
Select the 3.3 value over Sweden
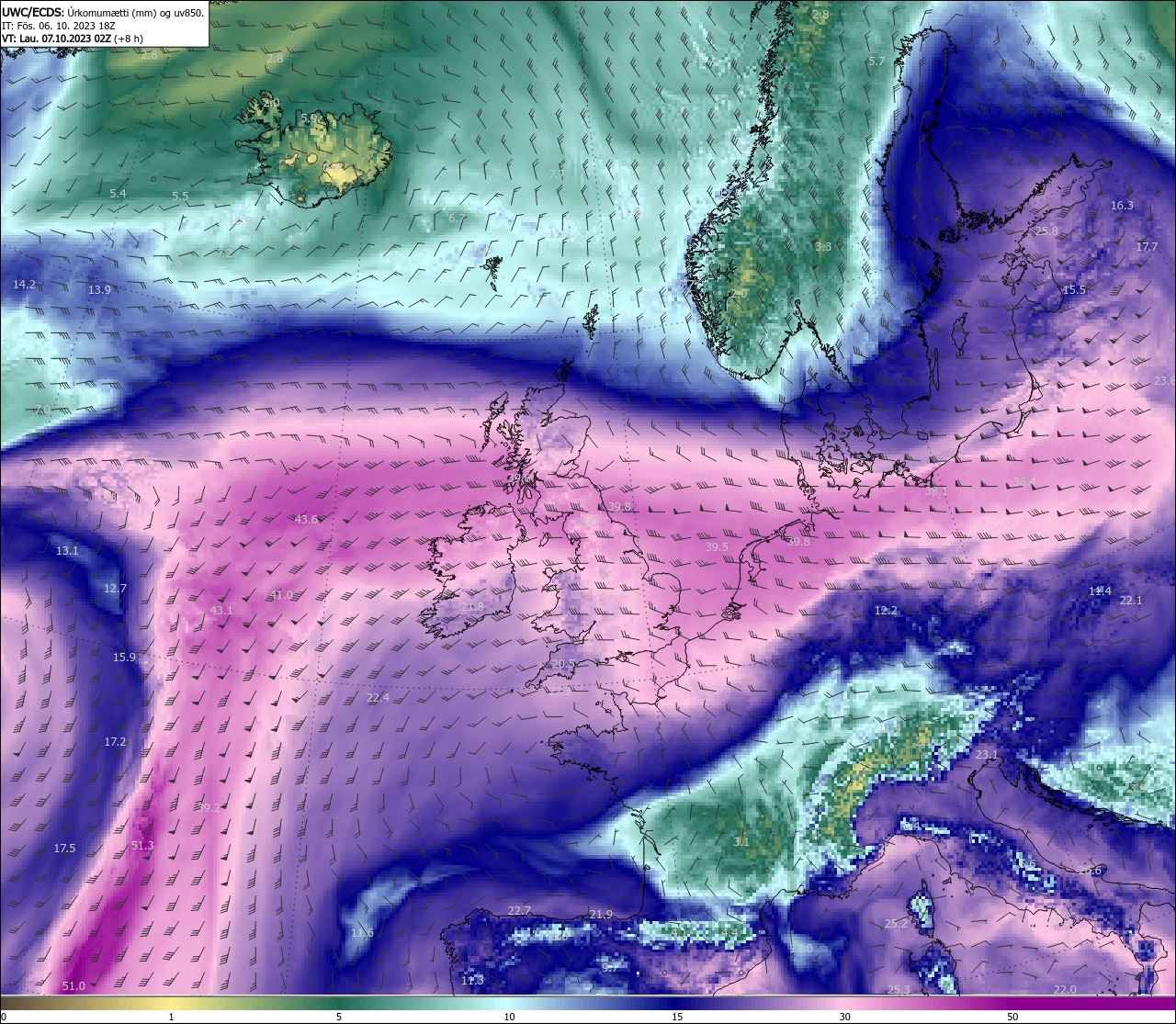(823, 247)
